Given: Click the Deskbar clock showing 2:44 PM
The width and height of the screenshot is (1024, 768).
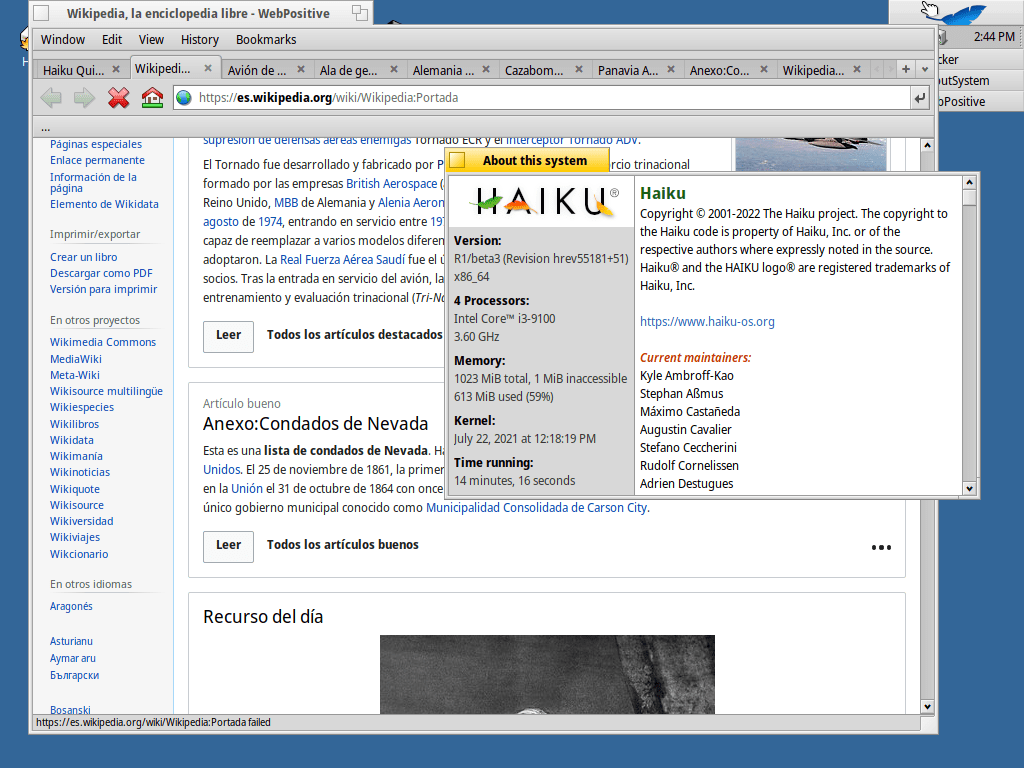Looking at the screenshot, I should pyautogui.click(x=994, y=37).
